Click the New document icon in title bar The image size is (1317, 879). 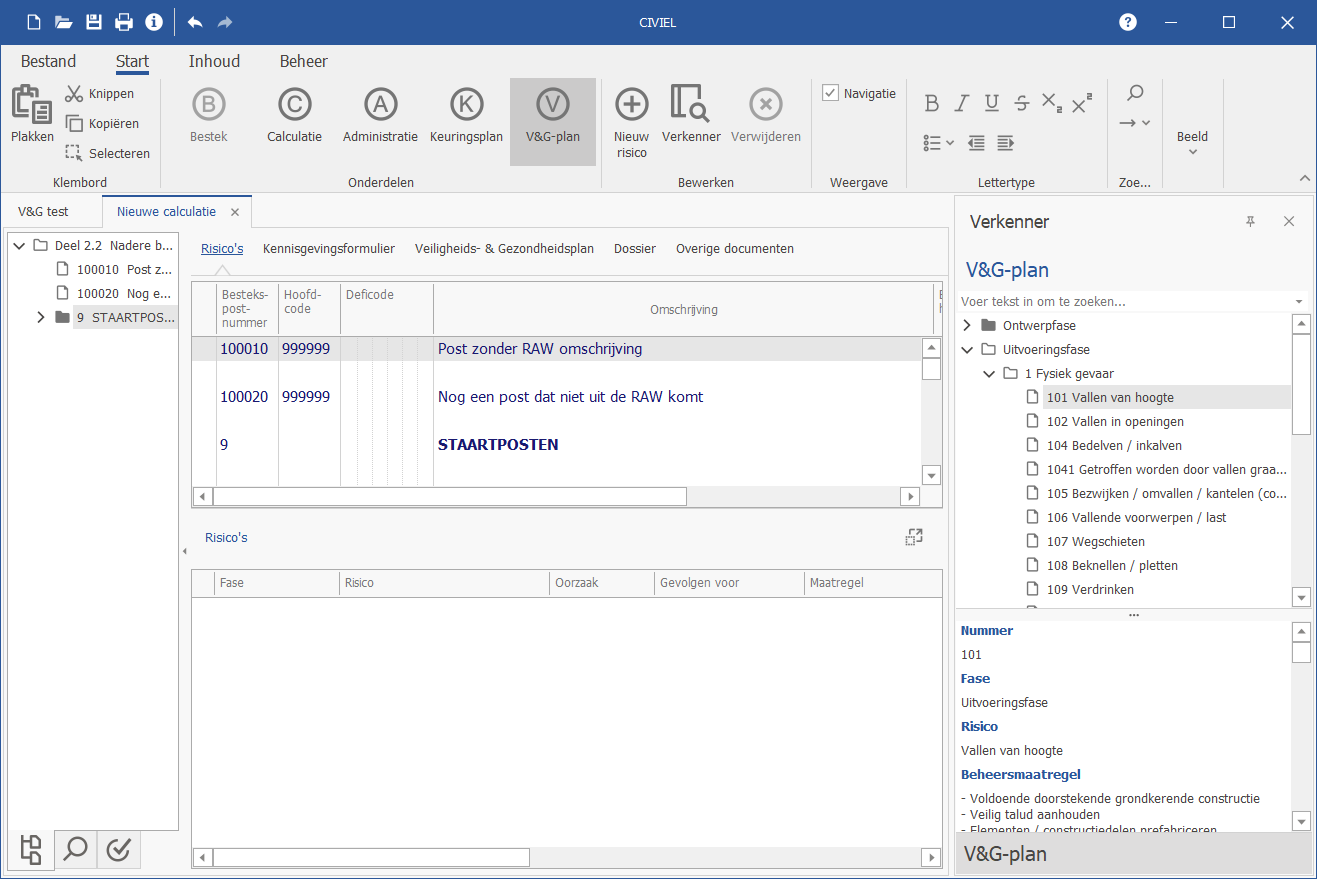click(x=34, y=22)
